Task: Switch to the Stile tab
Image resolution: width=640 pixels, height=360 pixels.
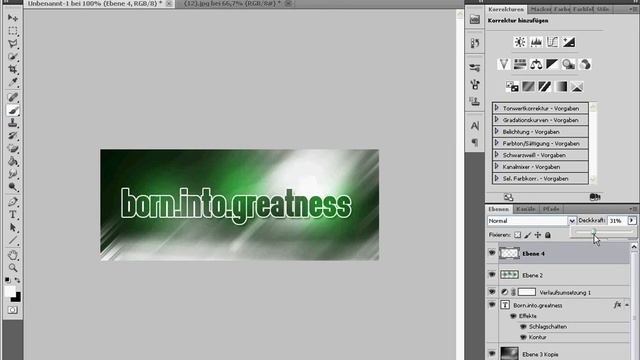Action: tap(602, 9)
